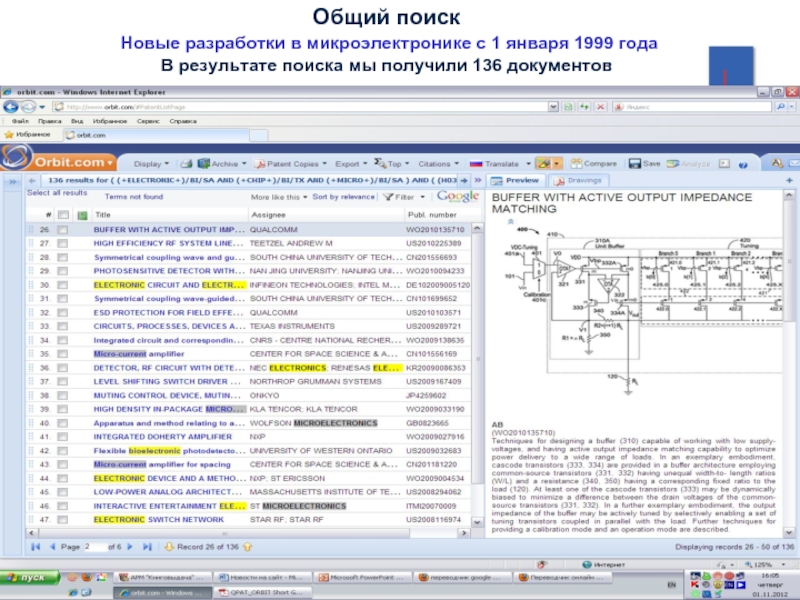Viewport: 800px width, 600px height.
Task: Click the Page number input field
Action: (94, 547)
